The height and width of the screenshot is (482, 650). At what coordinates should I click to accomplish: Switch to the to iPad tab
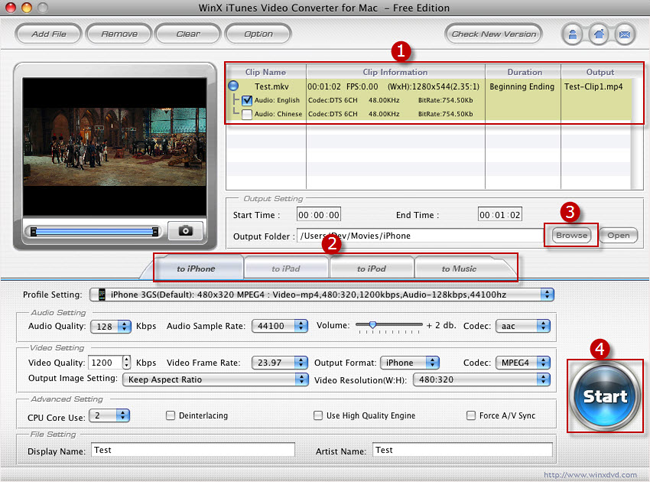click(x=286, y=269)
